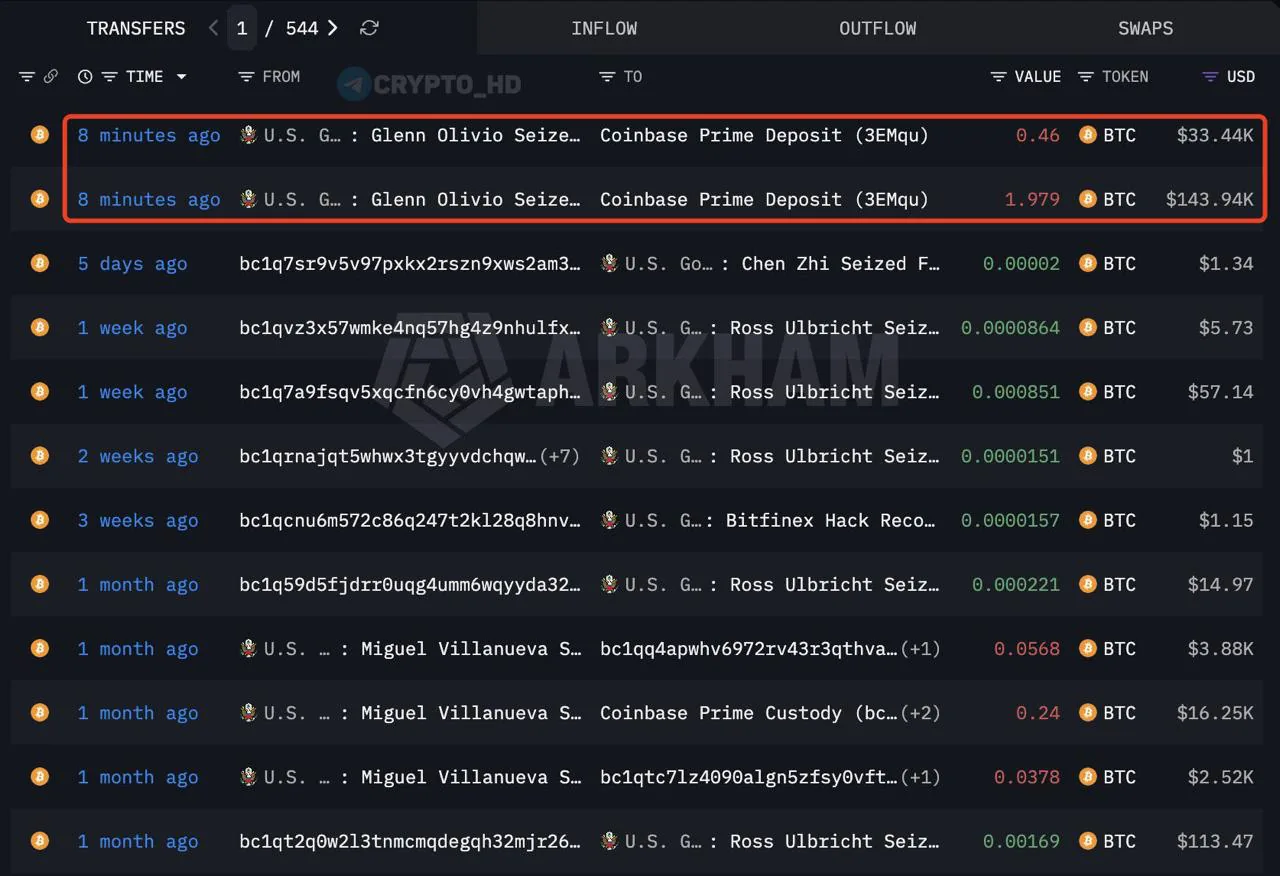Expand the TIME sort dropdown arrow
Screen dimensions: 1280x876
click(x=181, y=77)
